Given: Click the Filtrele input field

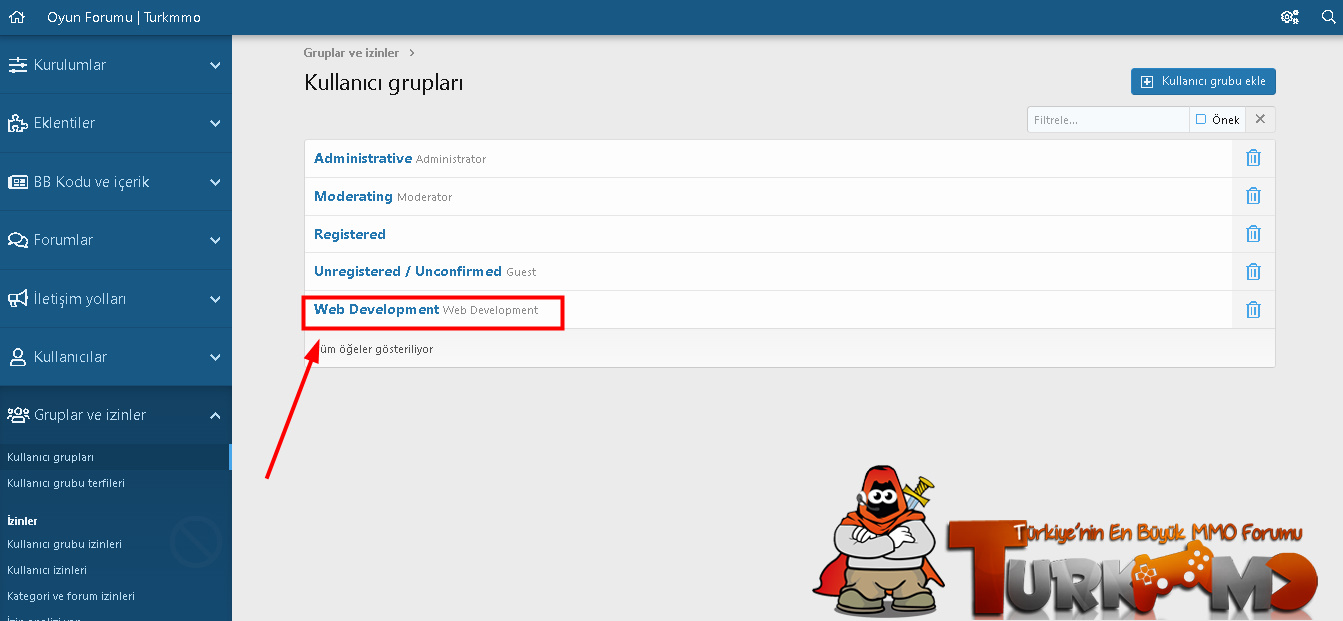Looking at the screenshot, I should coord(1107,120).
